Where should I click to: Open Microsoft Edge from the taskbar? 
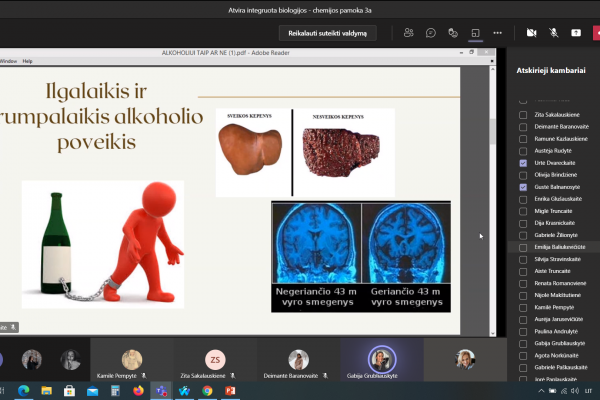(24, 391)
